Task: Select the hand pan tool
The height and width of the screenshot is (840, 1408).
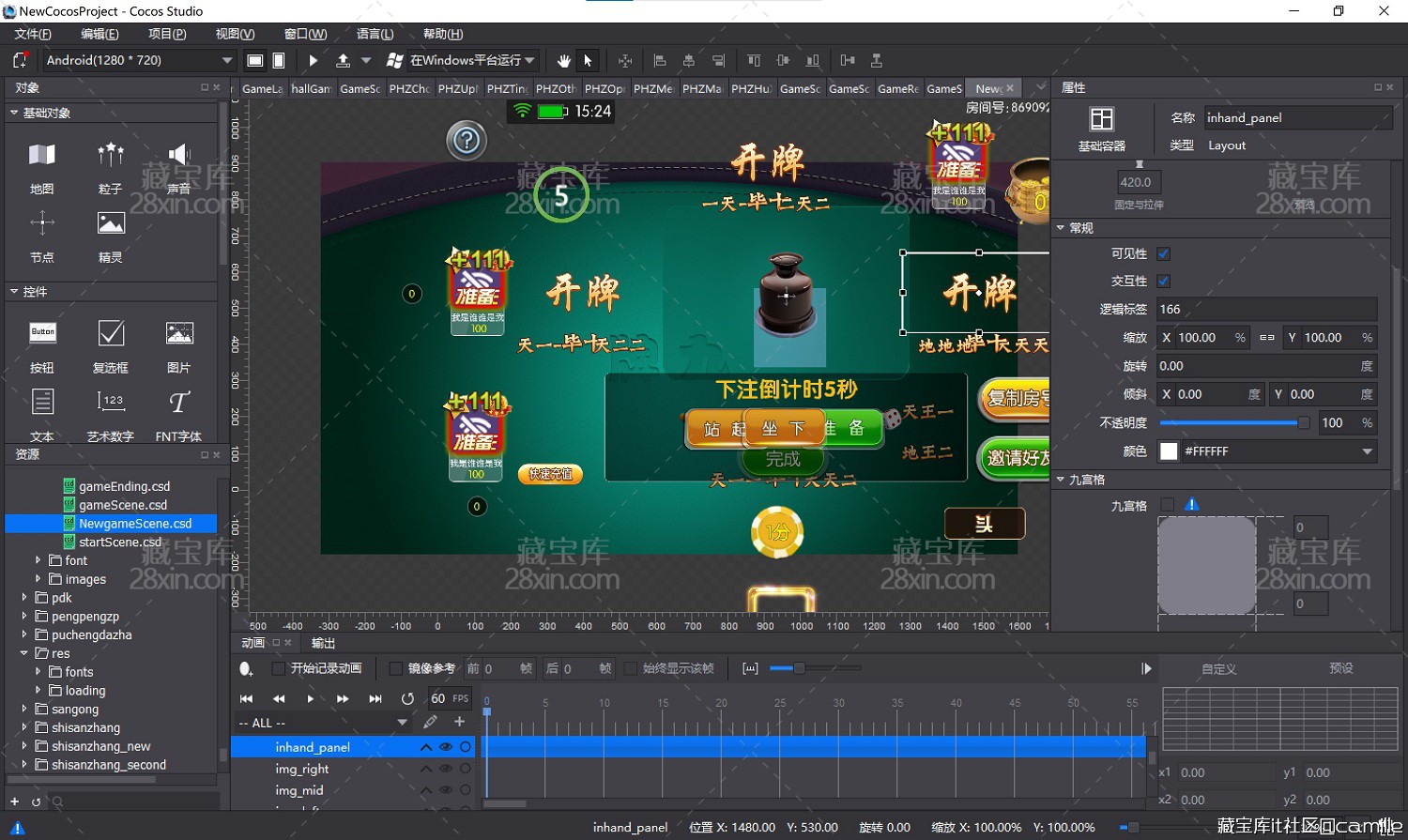Action: pos(563,60)
